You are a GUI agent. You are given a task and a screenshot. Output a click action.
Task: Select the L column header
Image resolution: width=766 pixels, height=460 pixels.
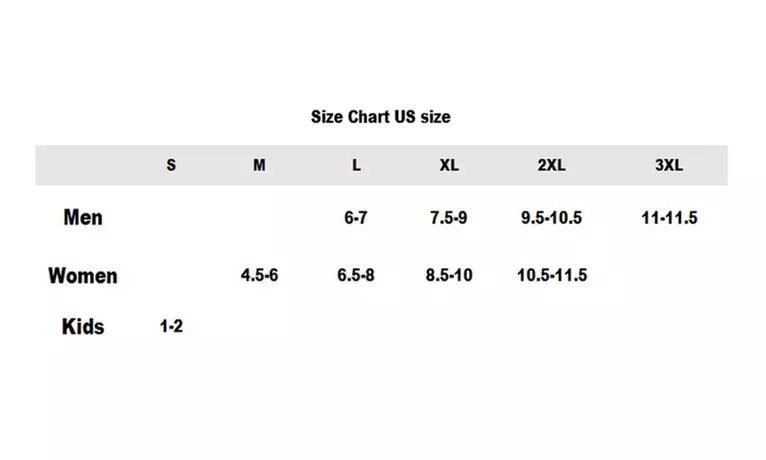(356, 165)
